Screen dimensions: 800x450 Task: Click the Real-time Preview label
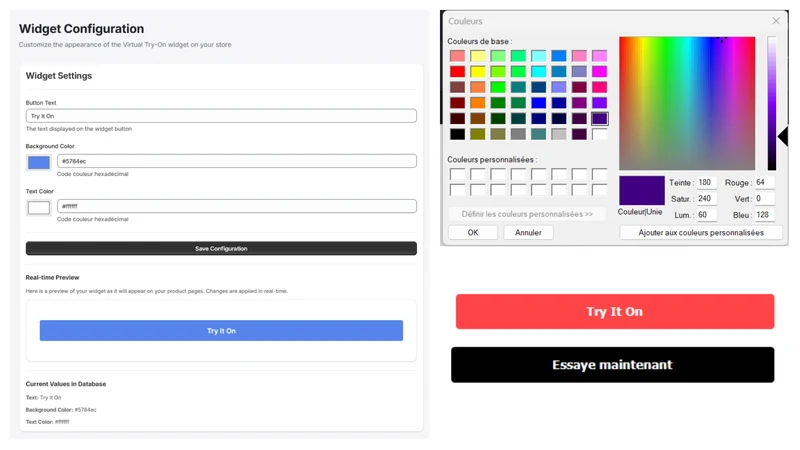53,278
